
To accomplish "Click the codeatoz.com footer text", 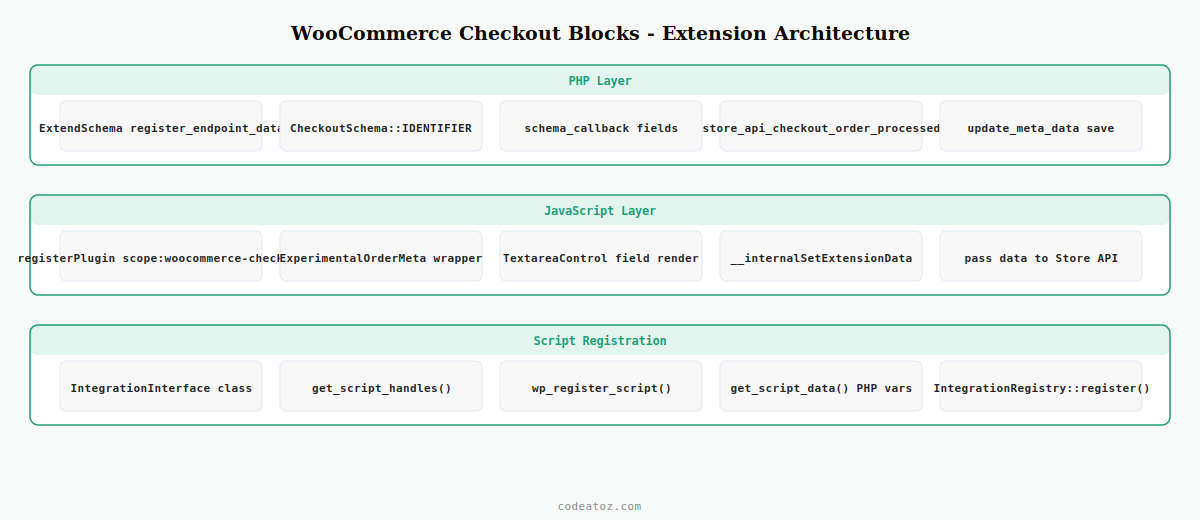I will (x=600, y=506).
